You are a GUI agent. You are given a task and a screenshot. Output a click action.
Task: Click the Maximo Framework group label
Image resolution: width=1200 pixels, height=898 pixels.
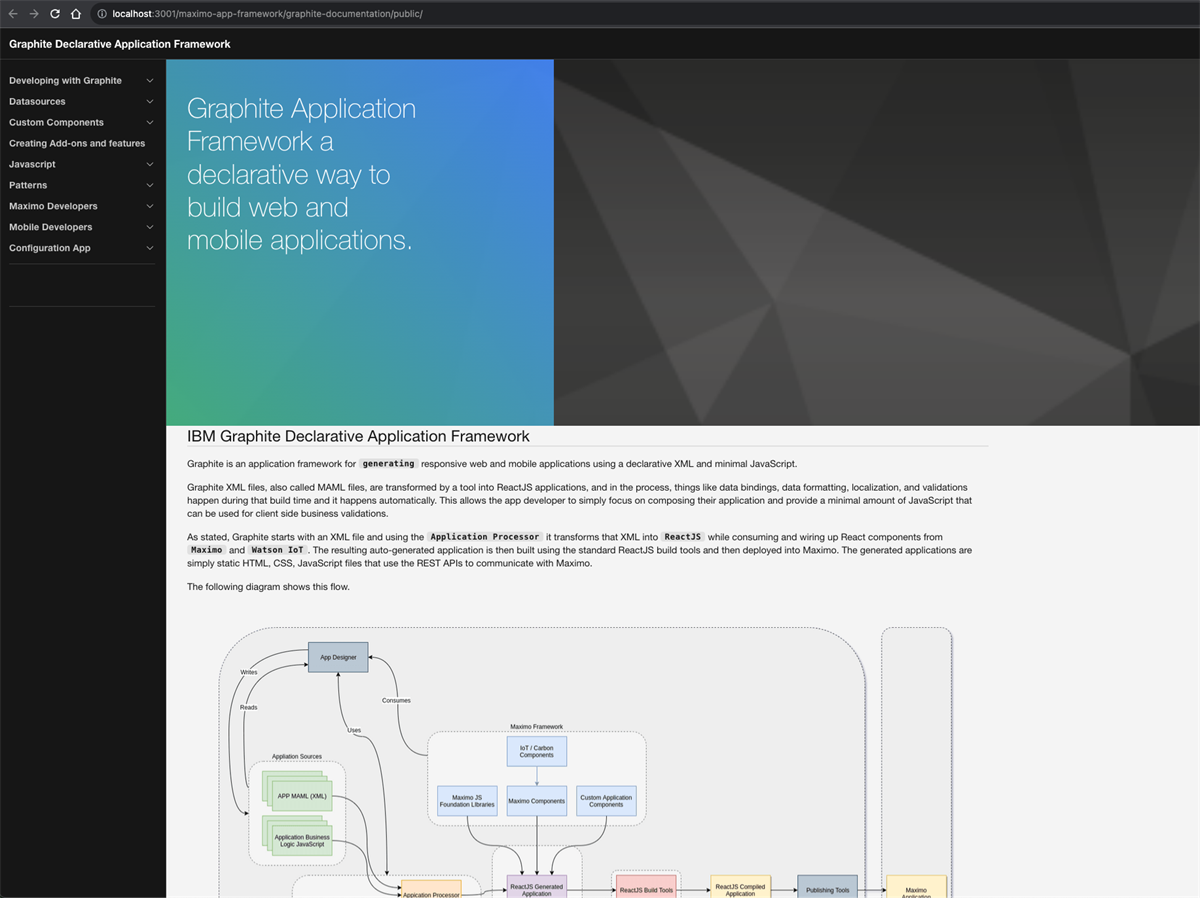[x=537, y=727]
